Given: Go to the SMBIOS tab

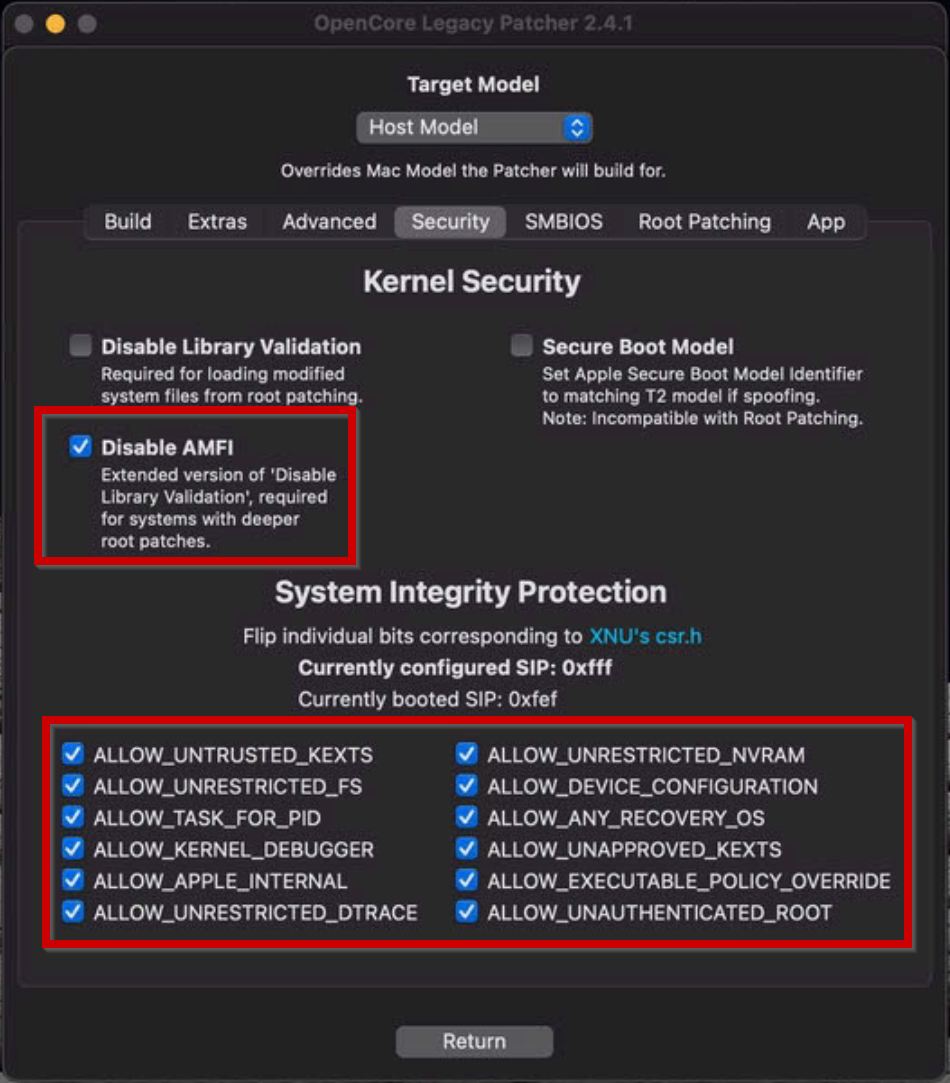Looking at the screenshot, I should click(x=564, y=222).
